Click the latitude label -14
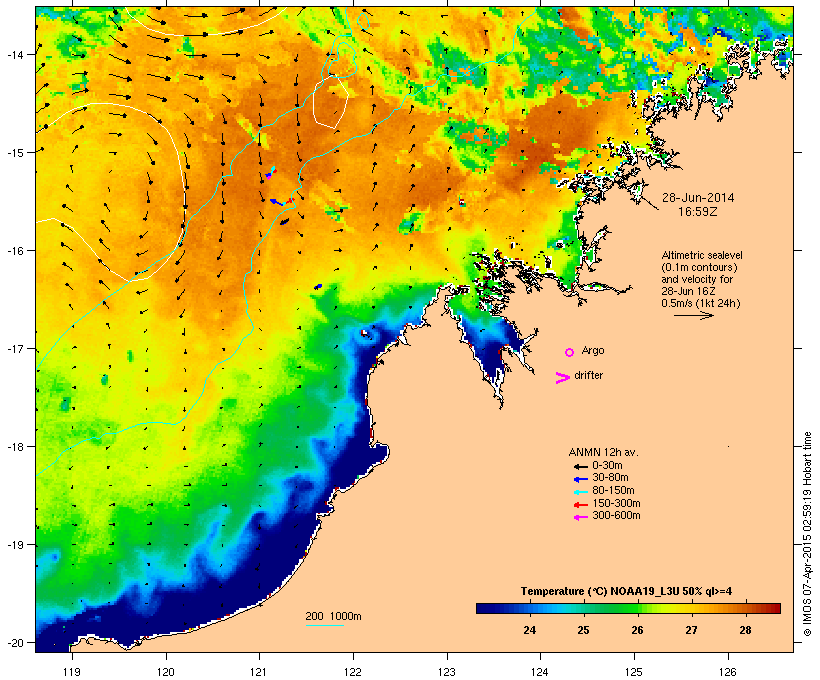 pos(14,54)
